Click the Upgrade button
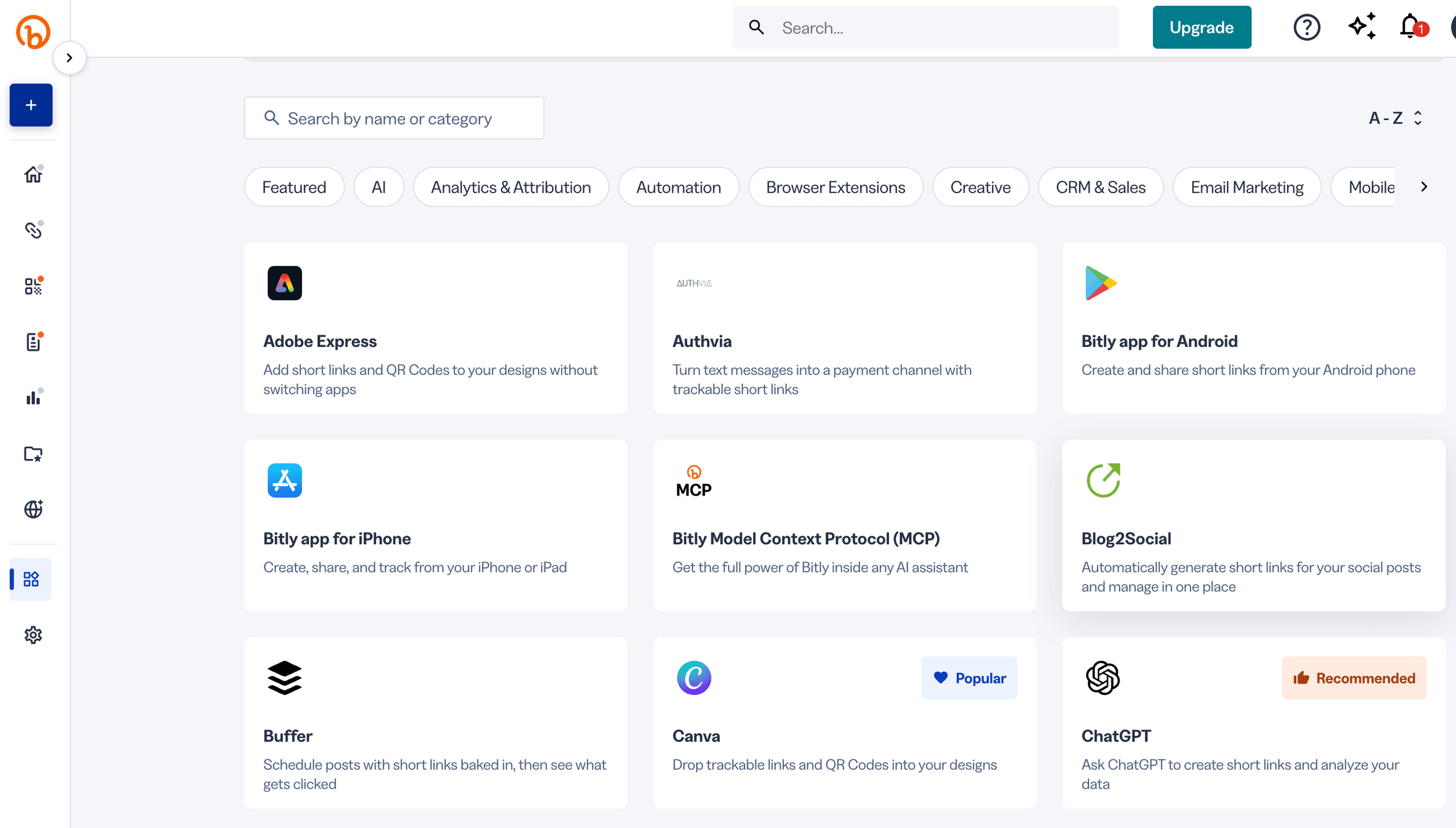 point(1201,27)
